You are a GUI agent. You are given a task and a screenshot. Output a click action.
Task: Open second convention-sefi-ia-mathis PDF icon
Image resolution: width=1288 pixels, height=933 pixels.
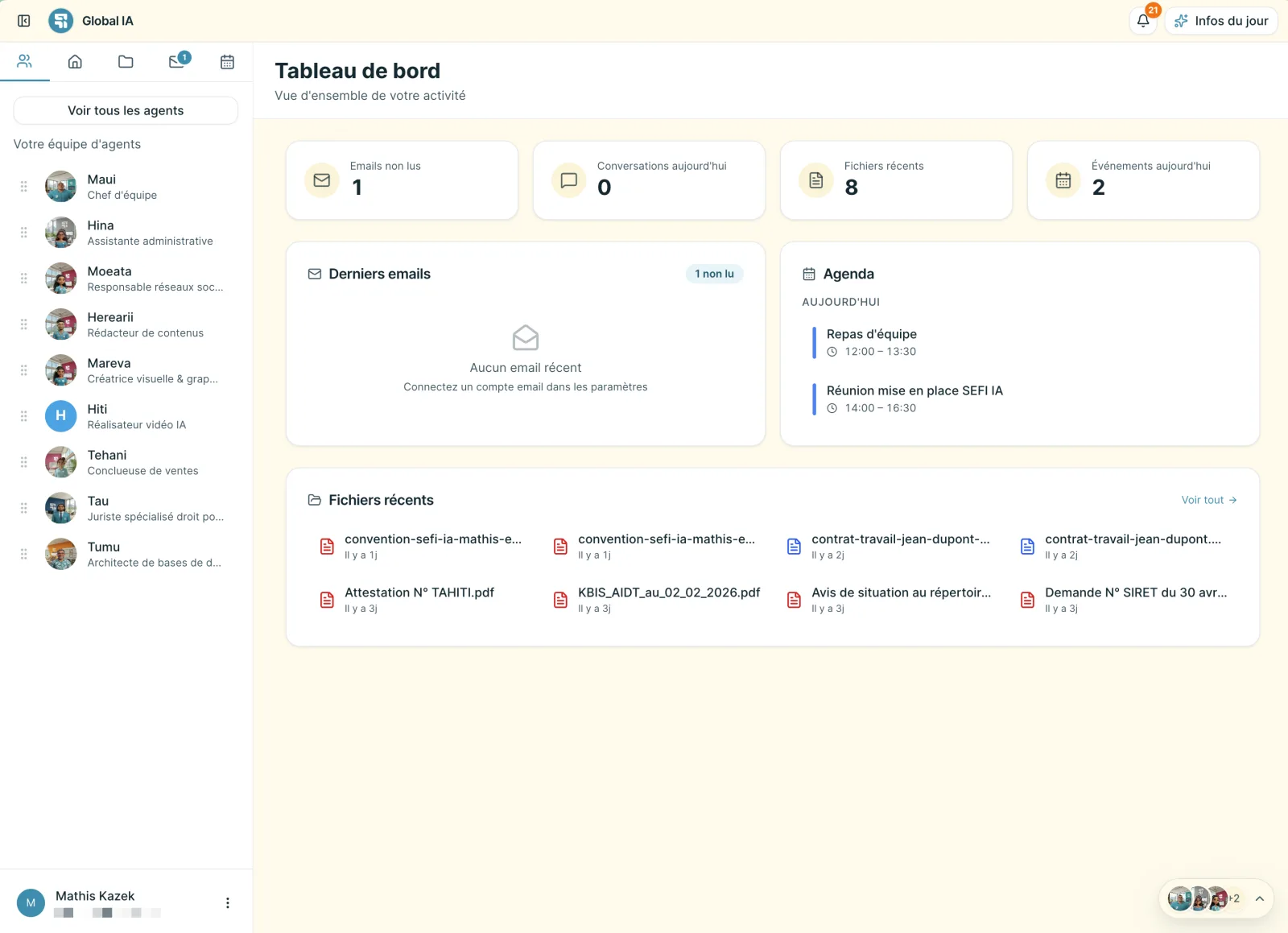pos(561,547)
